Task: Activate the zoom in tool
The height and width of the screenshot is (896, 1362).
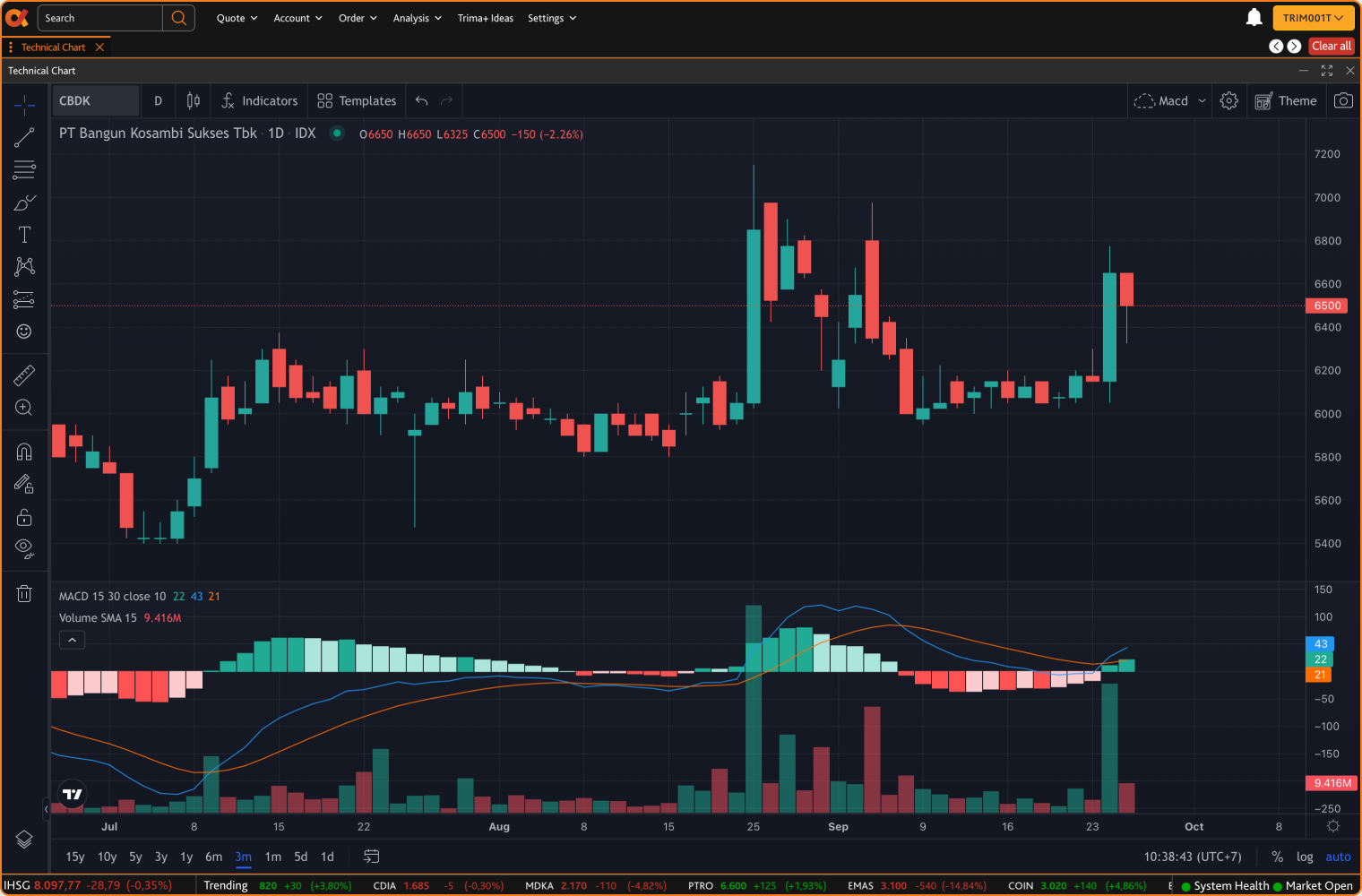Action: coord(24,408)
